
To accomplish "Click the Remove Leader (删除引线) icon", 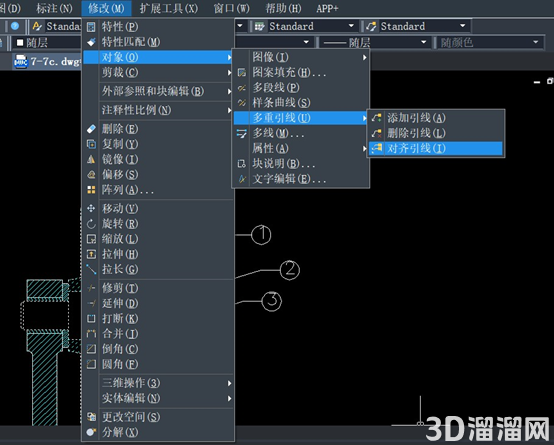I will coord(377,133).
